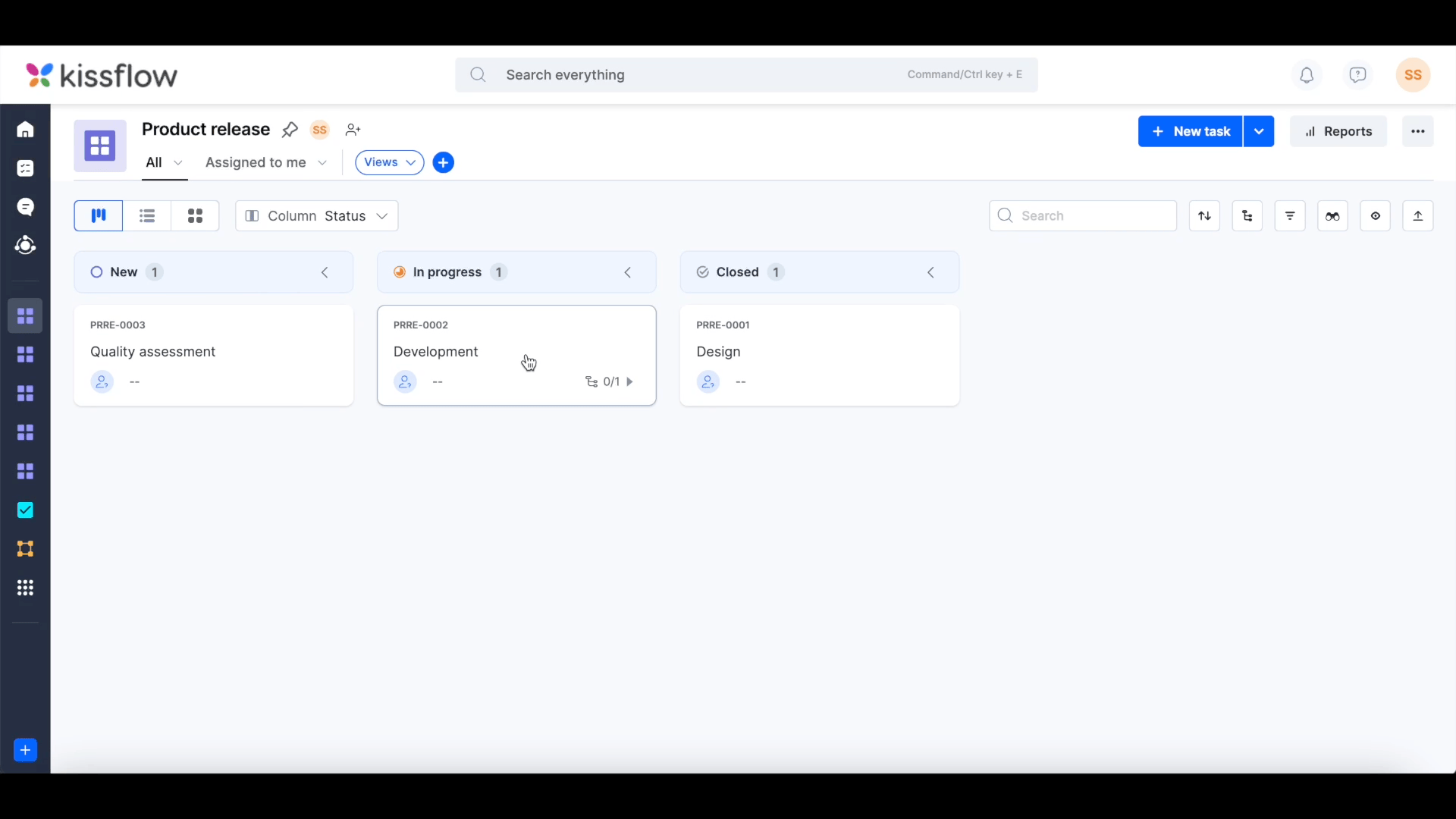Click the small SS member avatar by title
This screenshot has height=819, width=1456.
pyautogui.click(x=320, y=130)
